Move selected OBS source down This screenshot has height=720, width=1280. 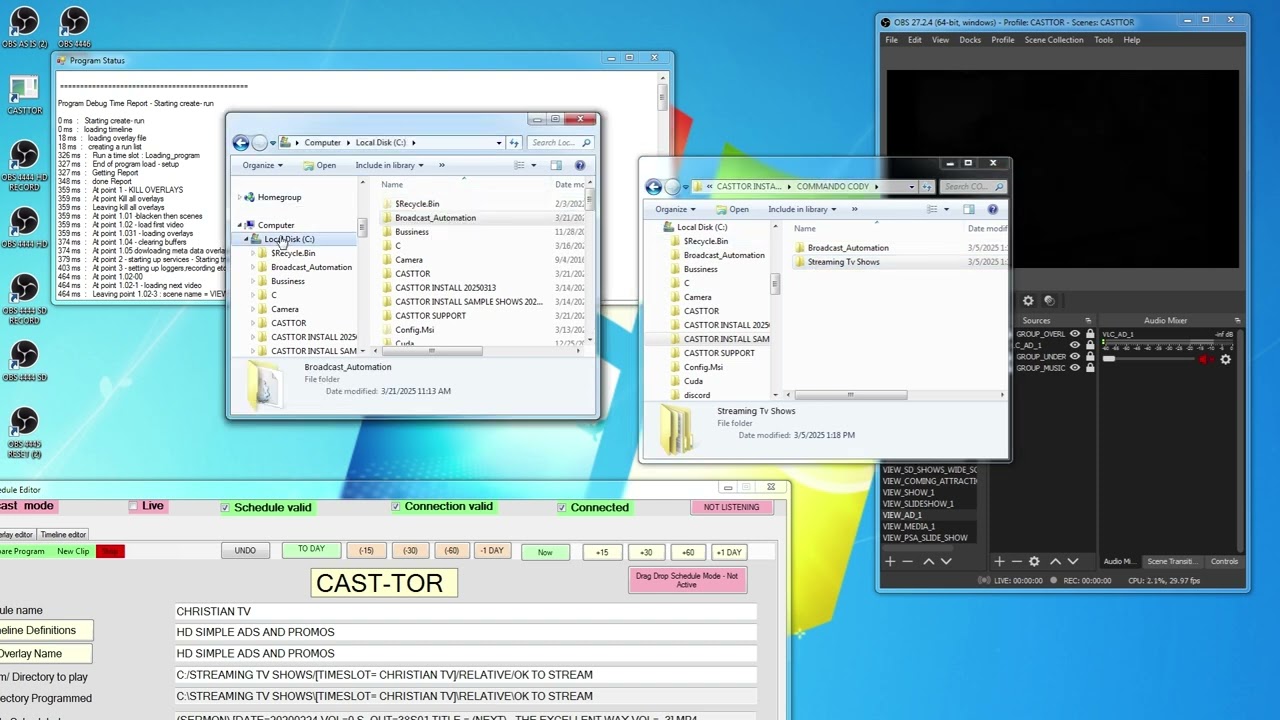pyautogui.click(x=1072, y=562)
